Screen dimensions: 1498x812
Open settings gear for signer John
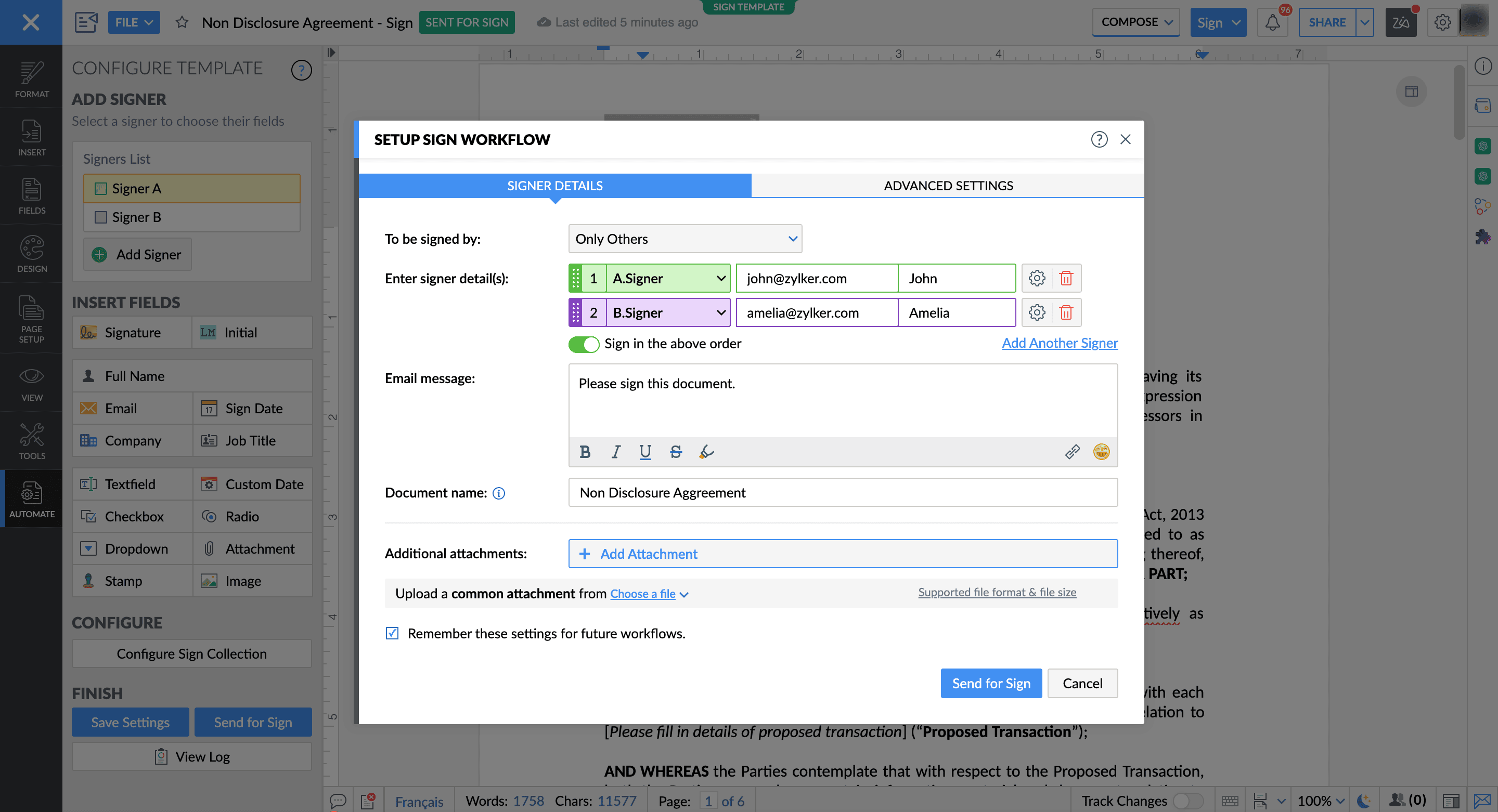pyautogui.click(x=1036, y=279)
